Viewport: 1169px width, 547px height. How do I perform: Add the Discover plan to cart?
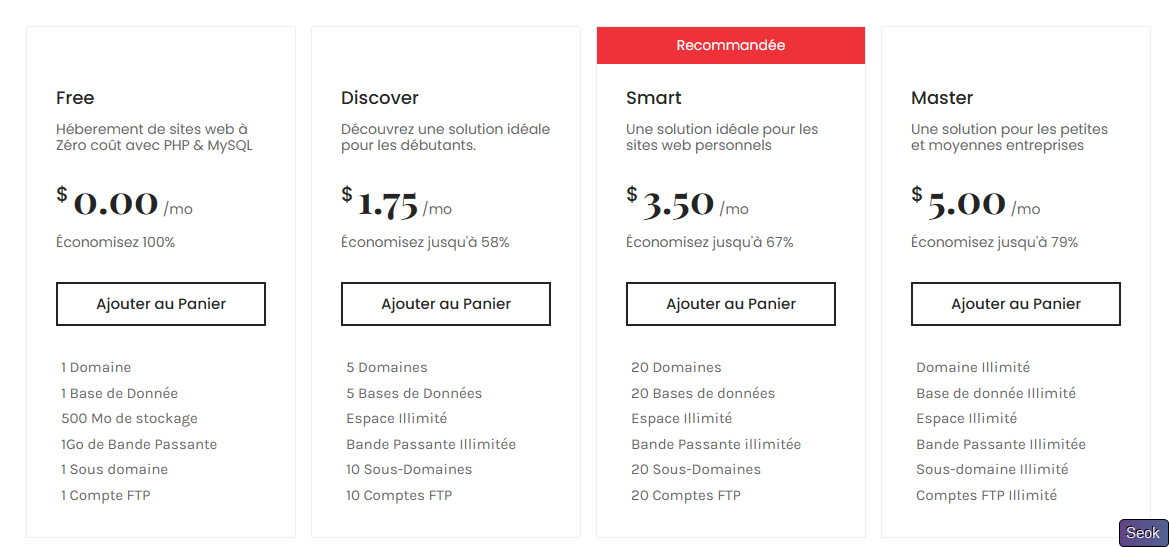point(446,304)
